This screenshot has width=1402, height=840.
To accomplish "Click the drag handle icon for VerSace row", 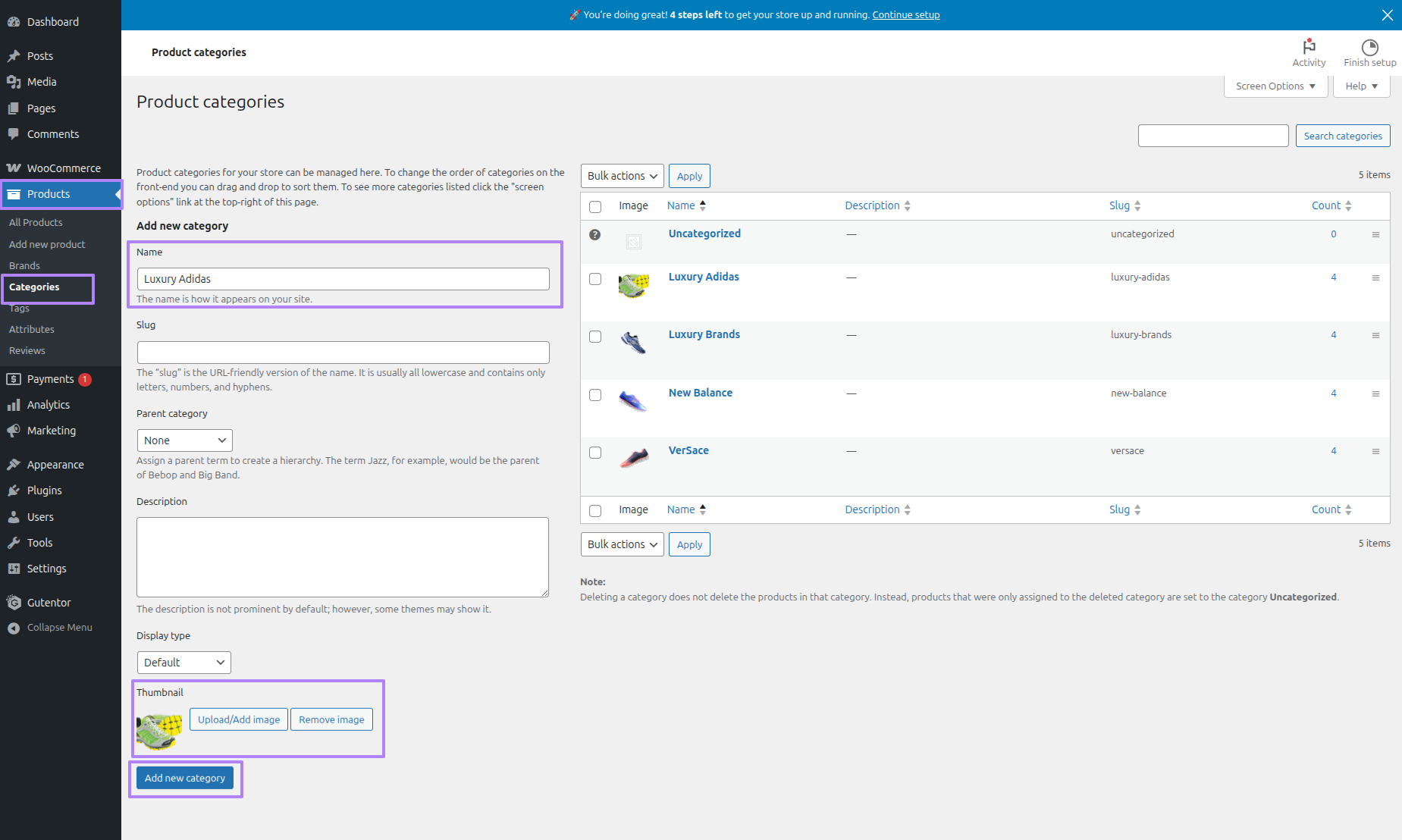I will tap(1375, 452).
